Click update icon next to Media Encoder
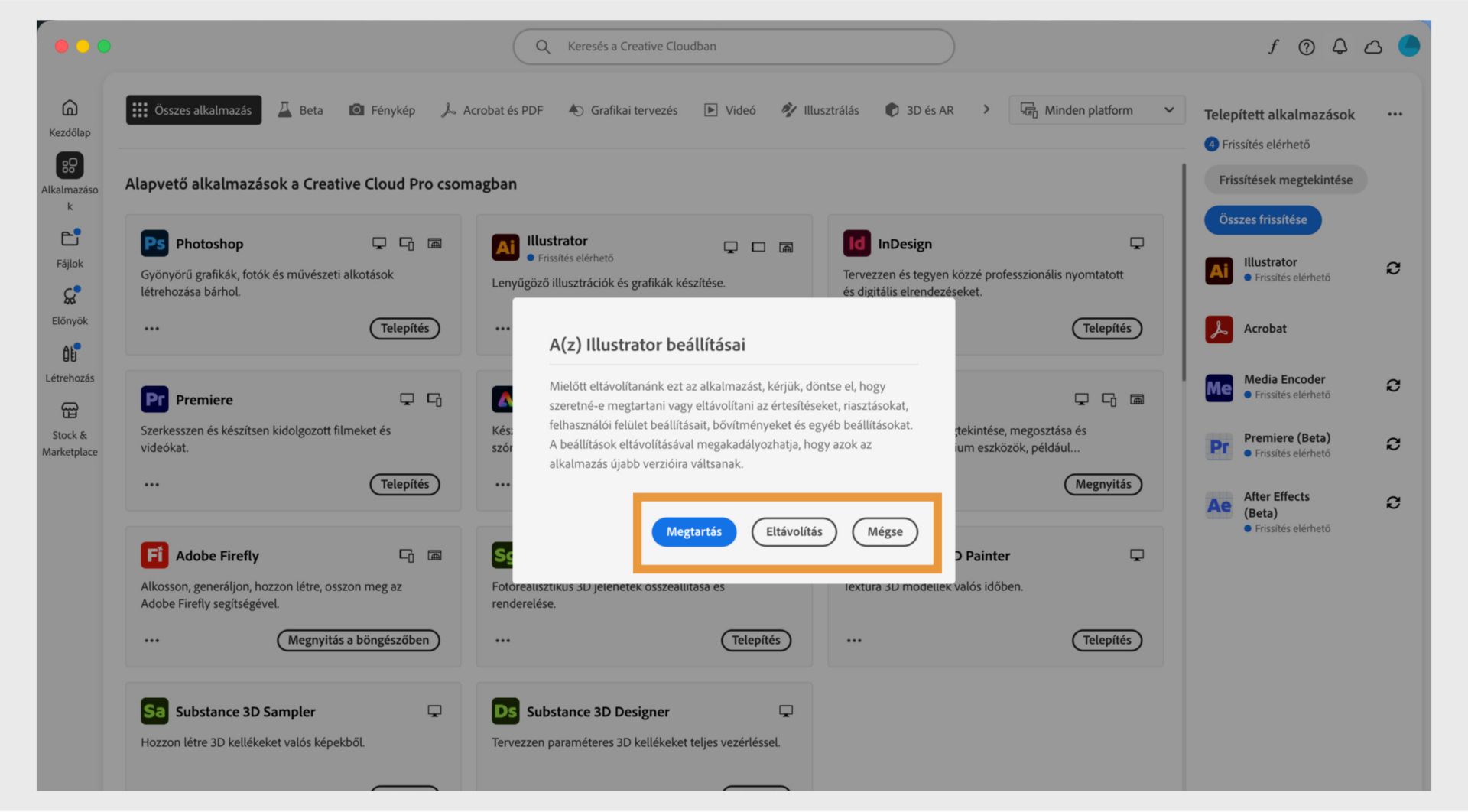 tap(1393, 385)
